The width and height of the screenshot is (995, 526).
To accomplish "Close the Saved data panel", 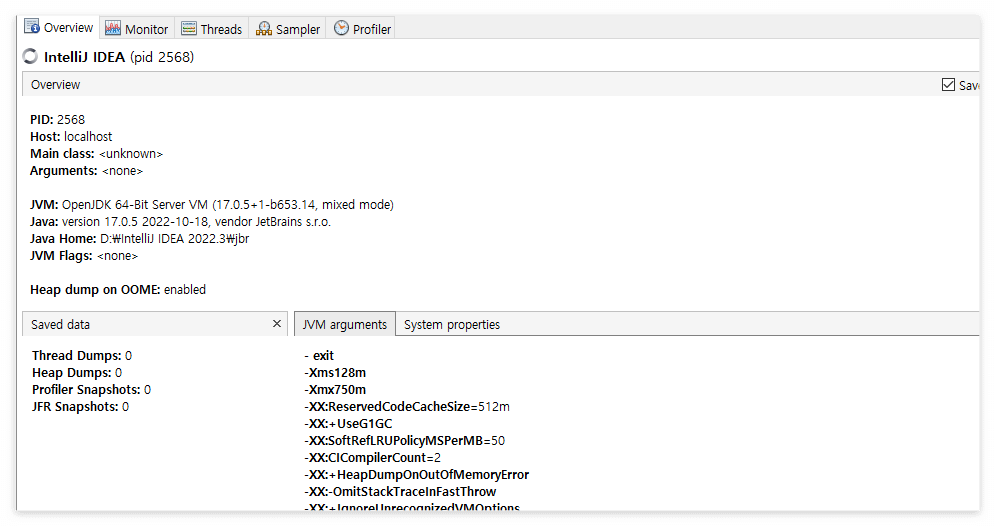I will (277, 324).
